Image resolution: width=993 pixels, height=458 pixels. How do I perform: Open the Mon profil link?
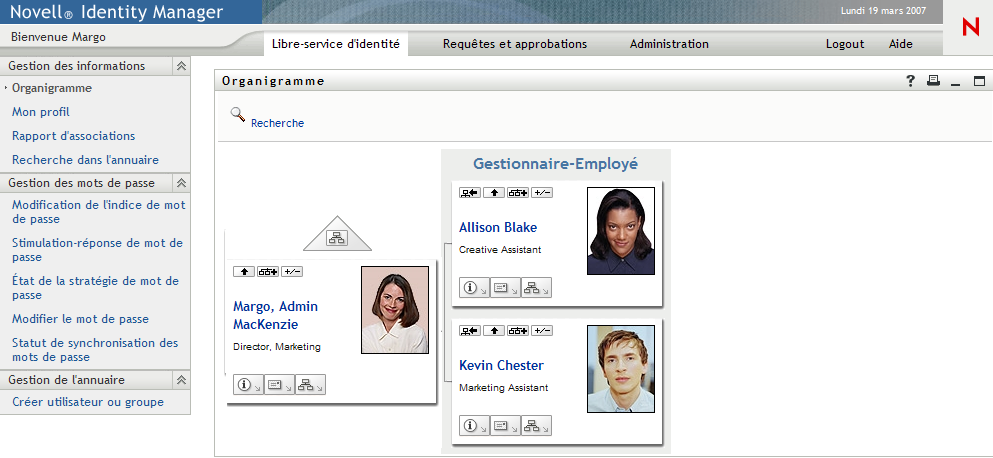(x=41, y=112)
